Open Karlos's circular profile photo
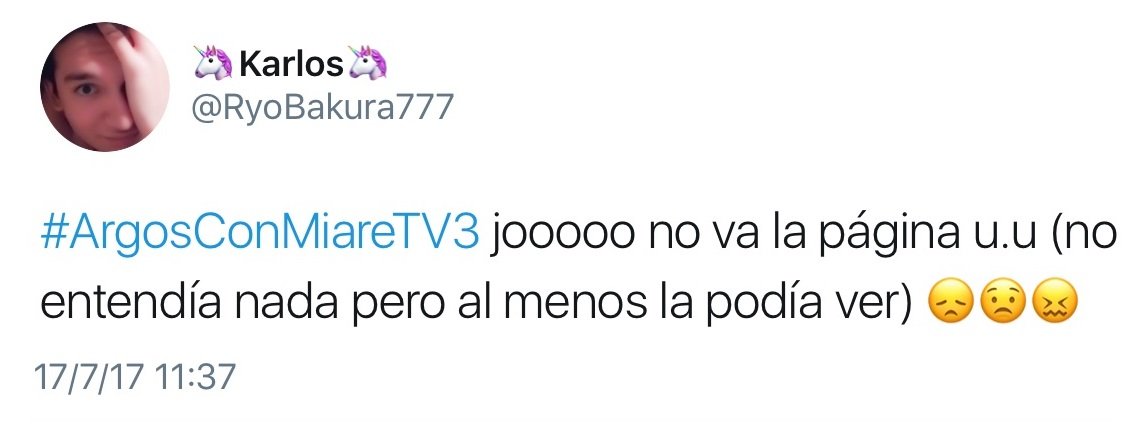The image size is (1140, 438). click(105, 87)
